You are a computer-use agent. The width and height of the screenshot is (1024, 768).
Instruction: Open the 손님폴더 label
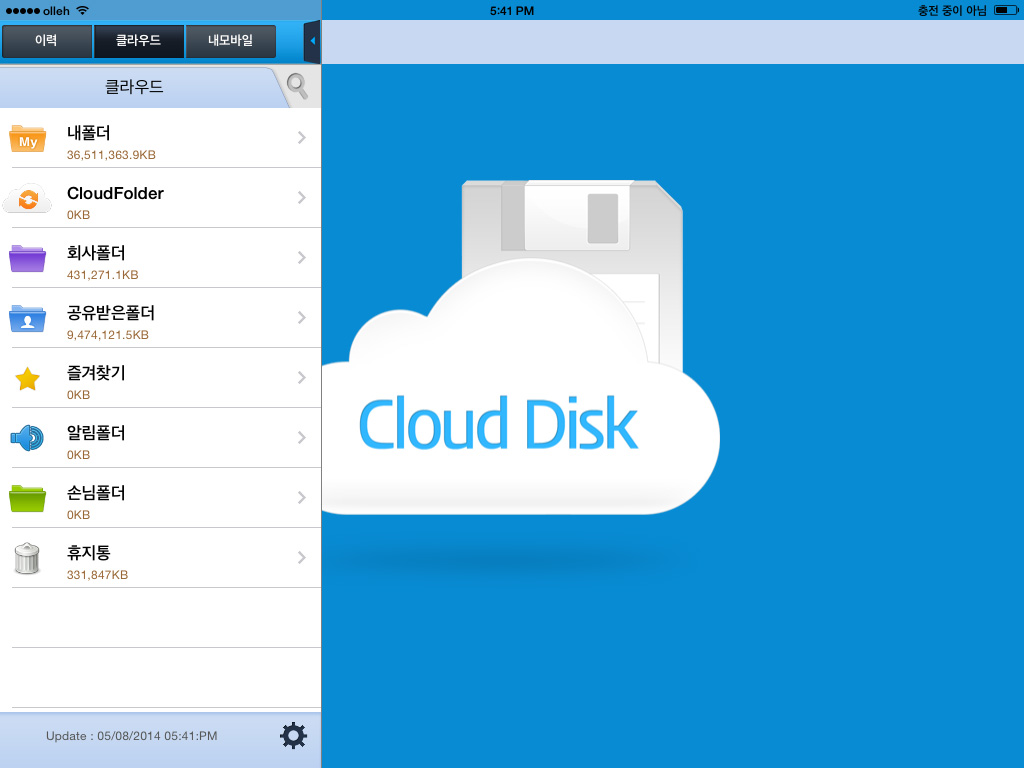[x=96, y=494]
